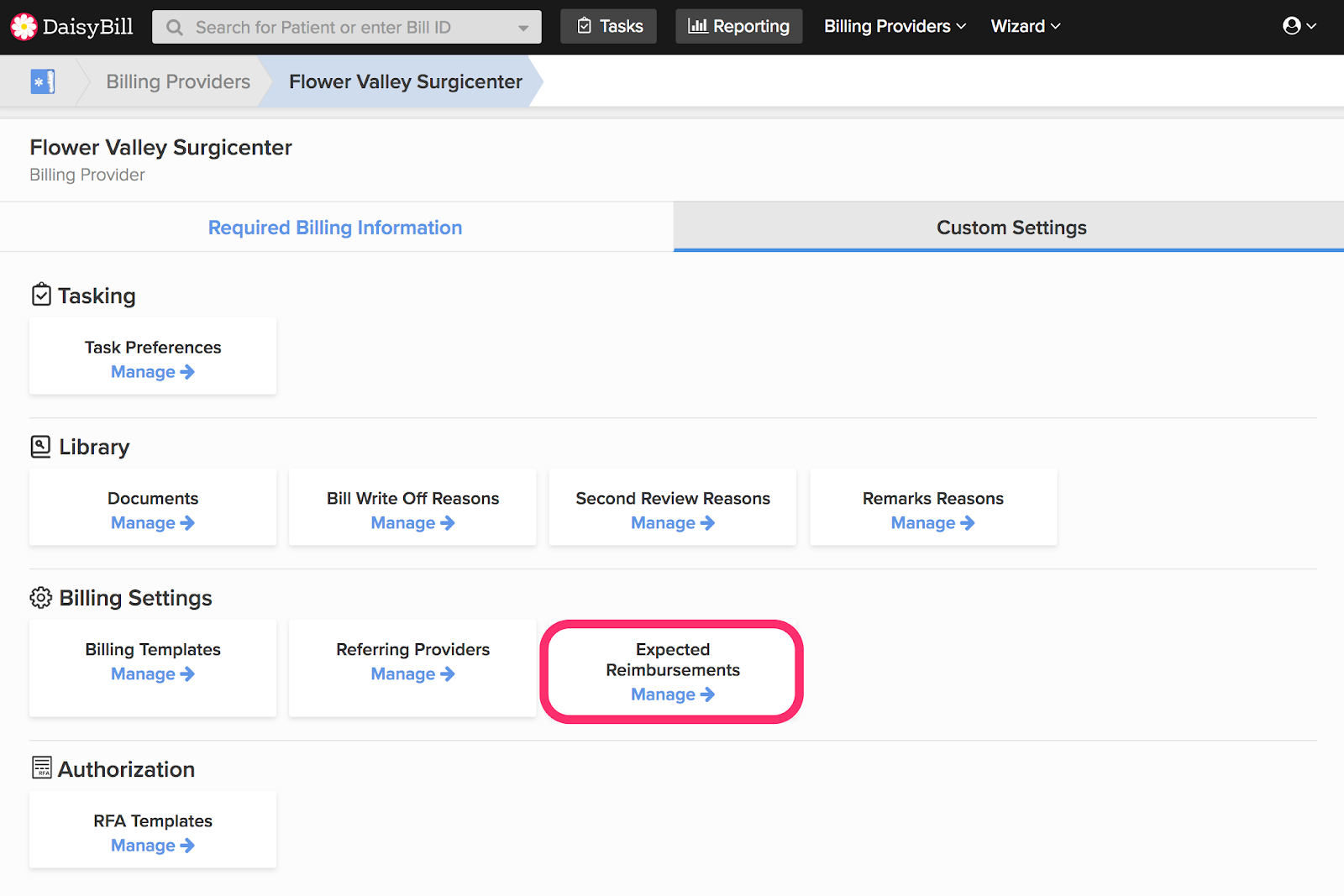Image resolution: width=1344 pixels, height=896 pixels.
Task: Click the RFA Templates card title
Action: tap(153, 821)
